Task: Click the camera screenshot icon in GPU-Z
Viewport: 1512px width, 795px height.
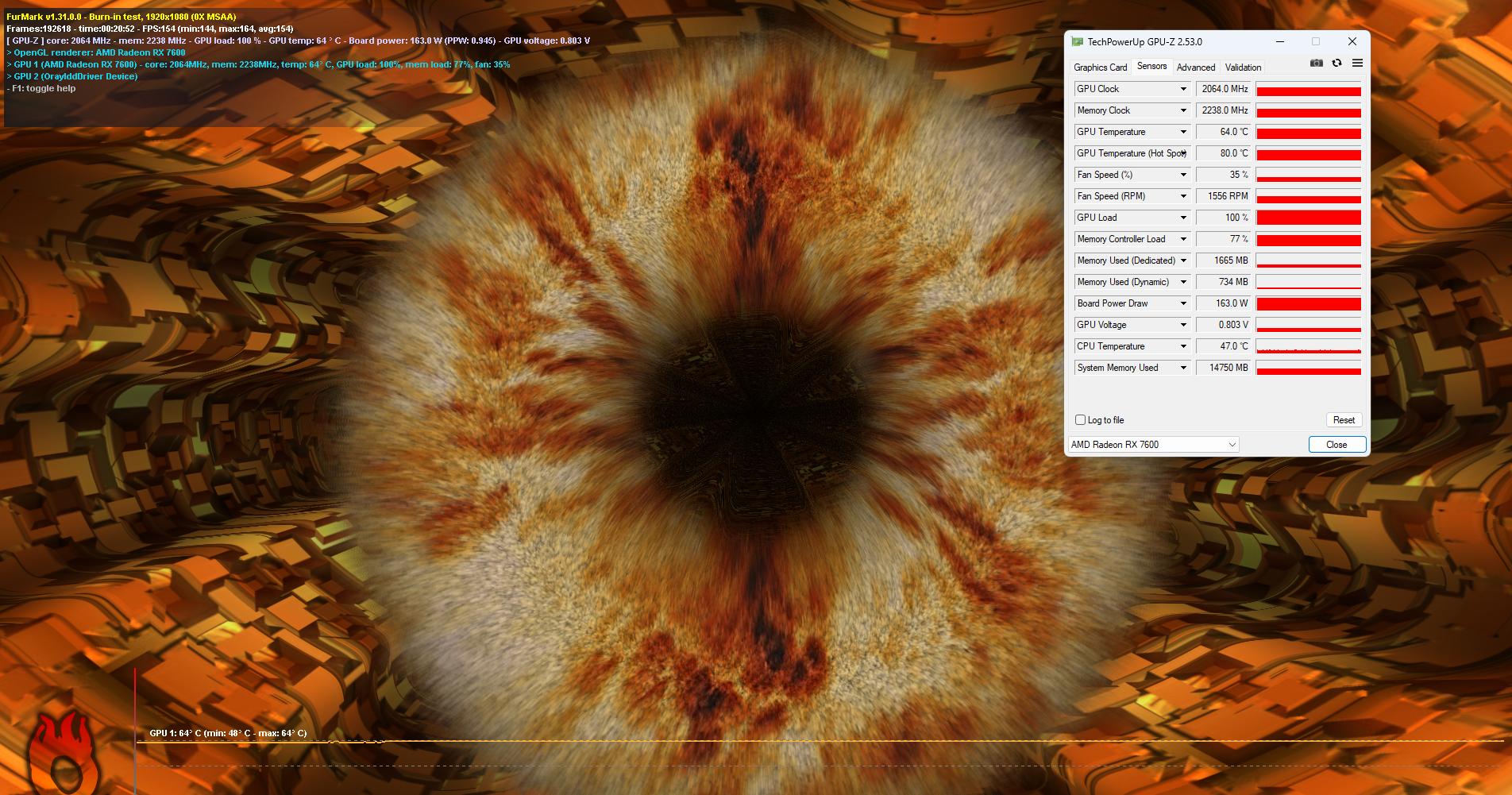Action: 1316,64
